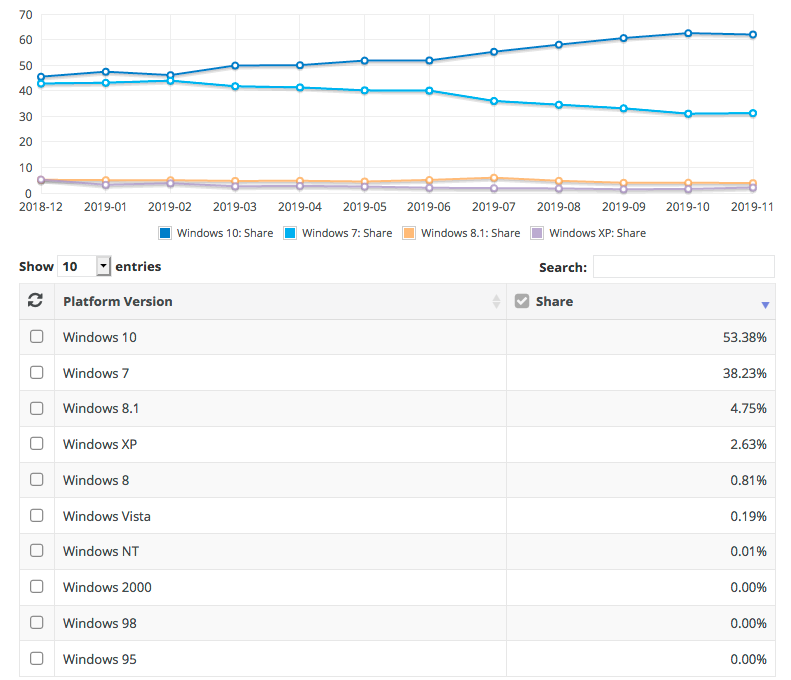This screenshot has width=791, height=680.
Task: Select the Windows XP platform name
Action: tap(100, 444)
